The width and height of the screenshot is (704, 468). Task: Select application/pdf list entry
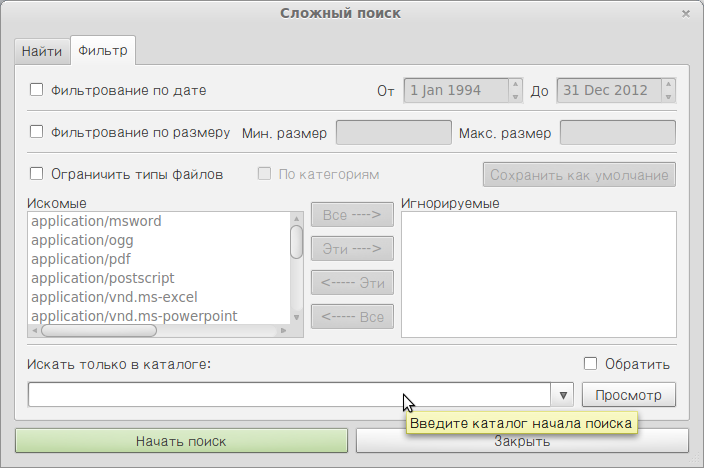coord(159,259)
